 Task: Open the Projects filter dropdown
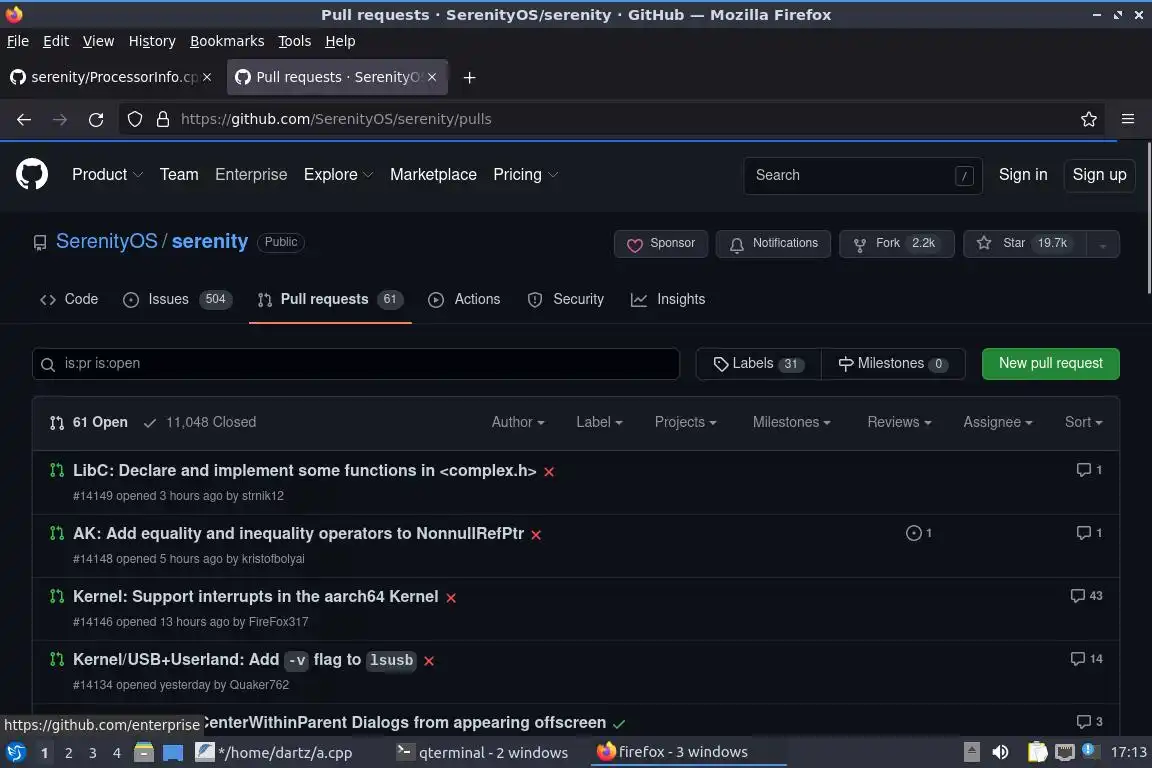pyautogui.click(x=685, y=422)
